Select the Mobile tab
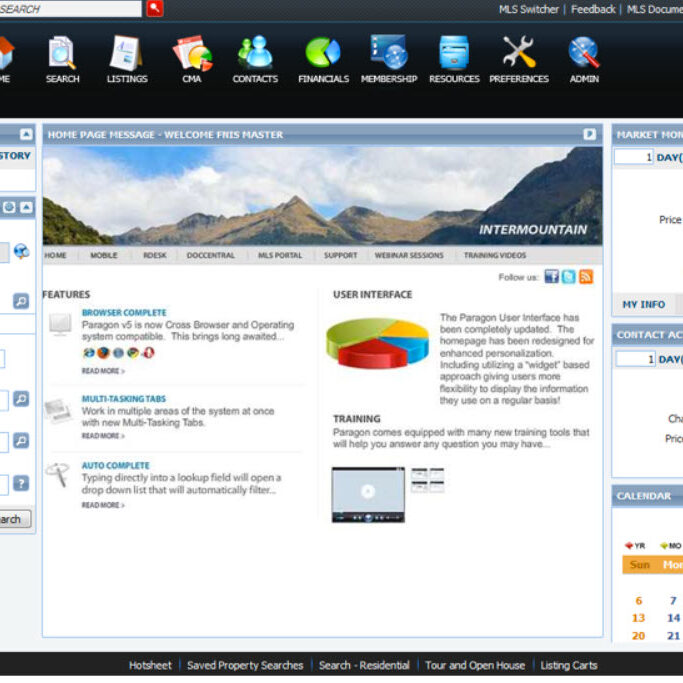The height and width of the screenshot is (683, 683). [x=104, y=255]
